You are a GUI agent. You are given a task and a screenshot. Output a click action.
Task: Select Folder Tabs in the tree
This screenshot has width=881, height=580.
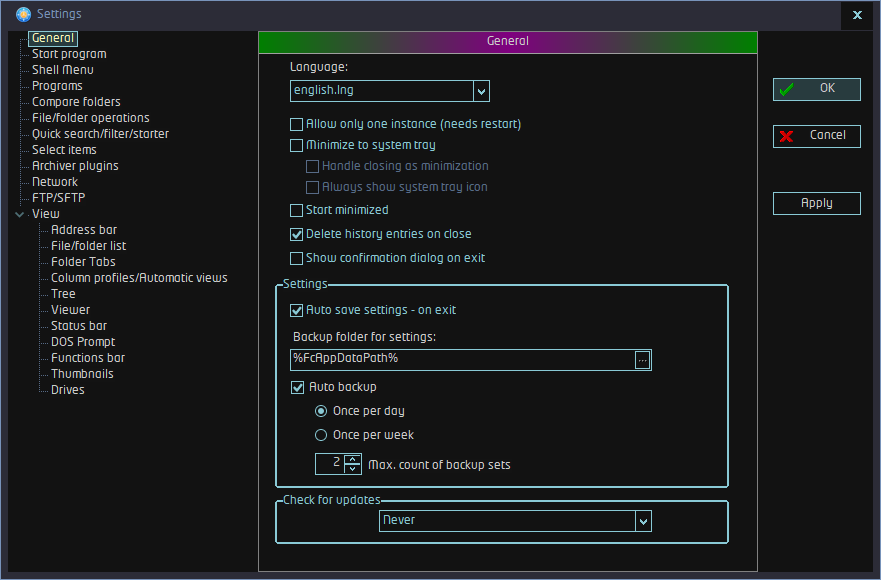(x=83, y=262)
